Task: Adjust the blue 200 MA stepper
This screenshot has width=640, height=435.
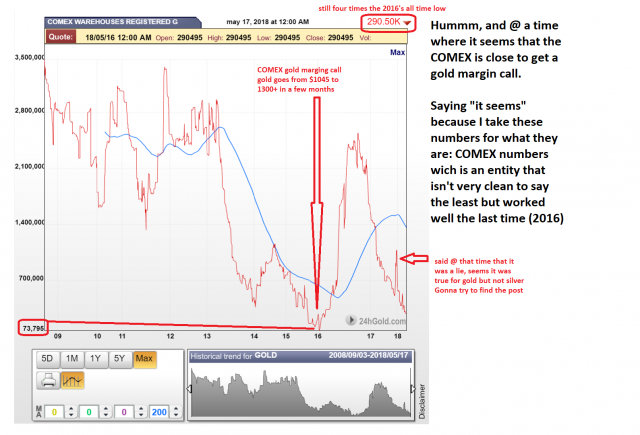Action: click(x=176, y=412)
